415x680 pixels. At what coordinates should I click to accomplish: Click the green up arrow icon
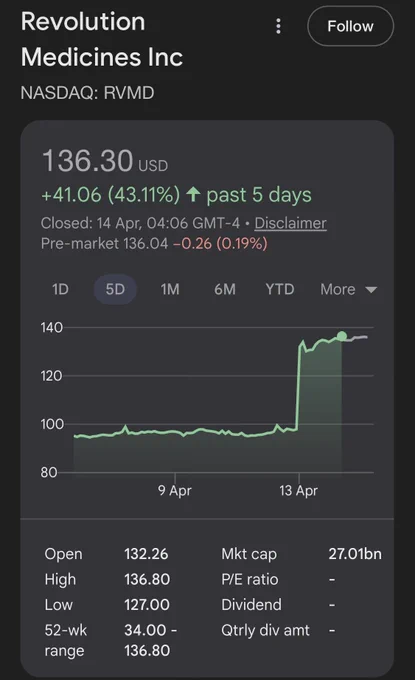click(193, 194)
